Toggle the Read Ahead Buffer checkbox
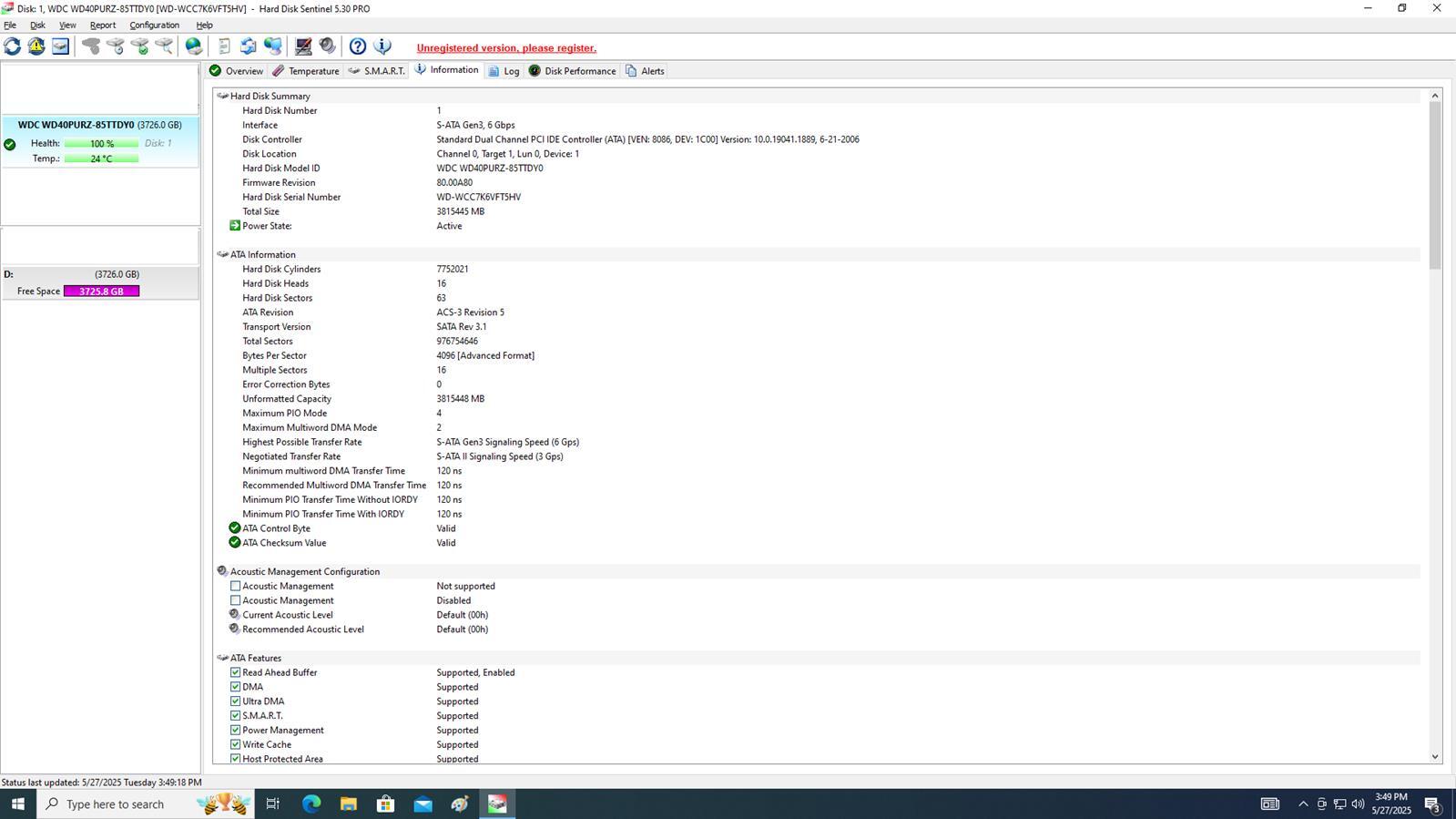The width and height of the screenshot is (1456, 819). [x=236, y=673]
